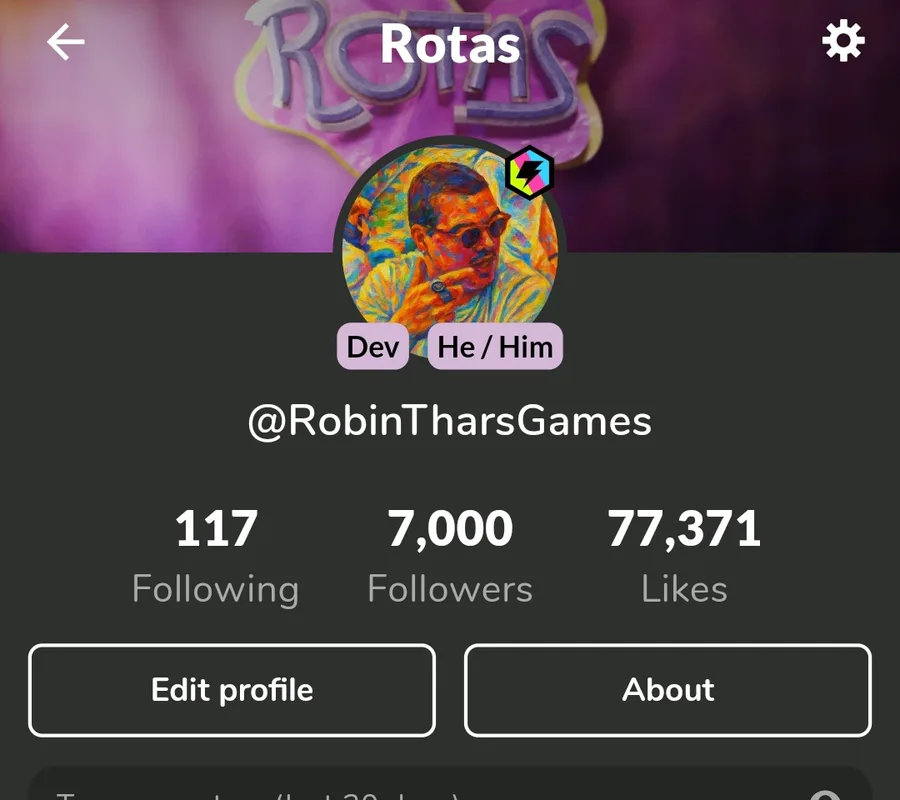This screenshot has height=800, width=900.
Task: Open the Likes label
Action: [684, 589]
